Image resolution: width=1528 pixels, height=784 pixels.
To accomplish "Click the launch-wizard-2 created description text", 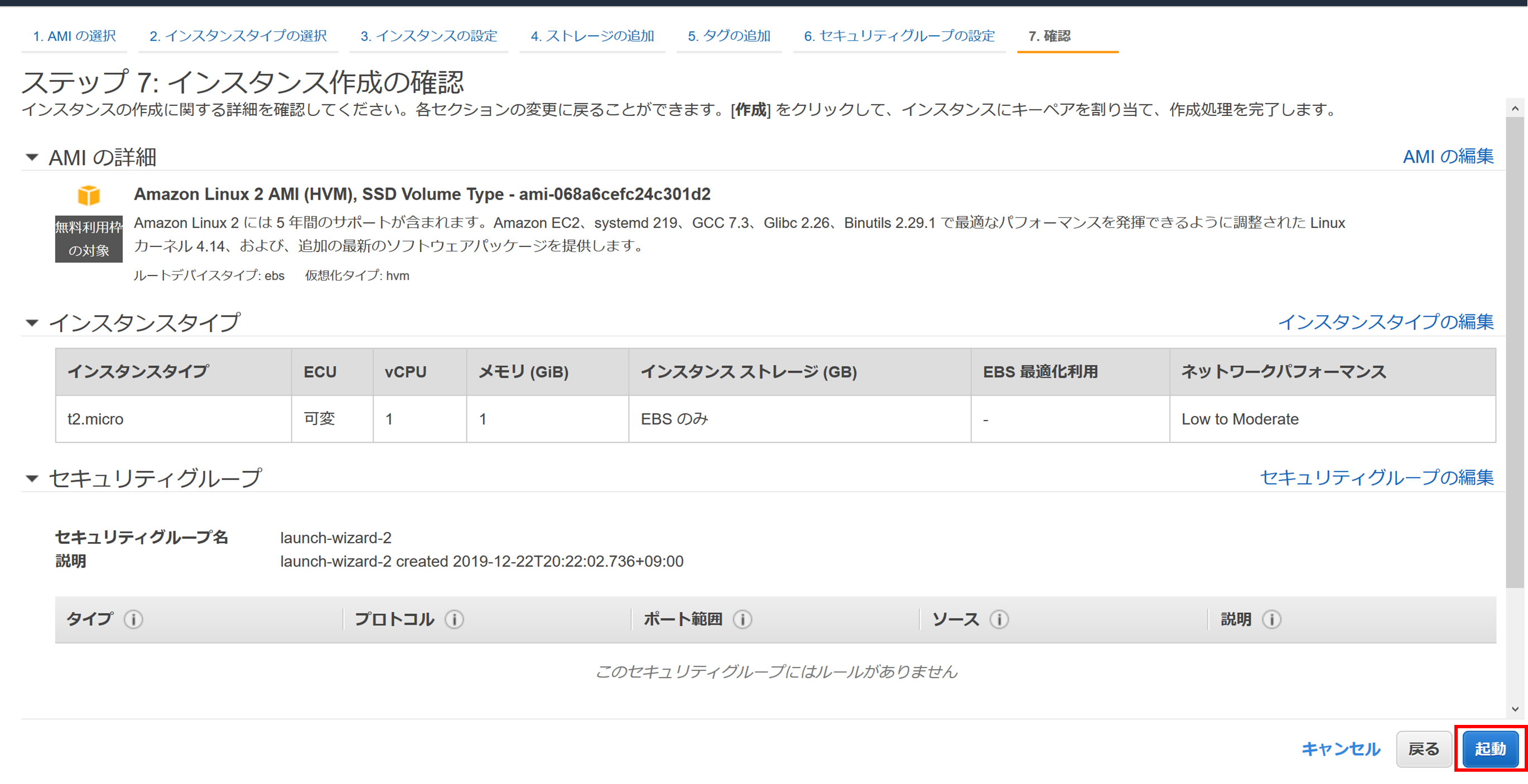I will (x=481, y=562).
